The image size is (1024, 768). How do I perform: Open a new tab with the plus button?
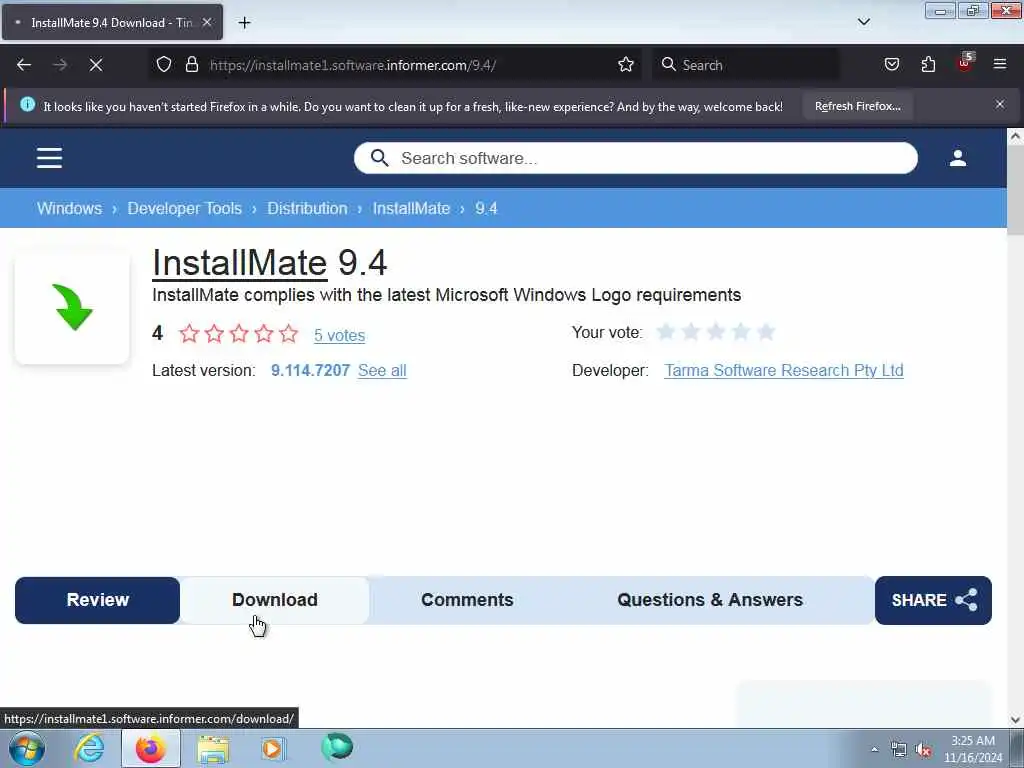pyautogui.click(x=244, y=23)
